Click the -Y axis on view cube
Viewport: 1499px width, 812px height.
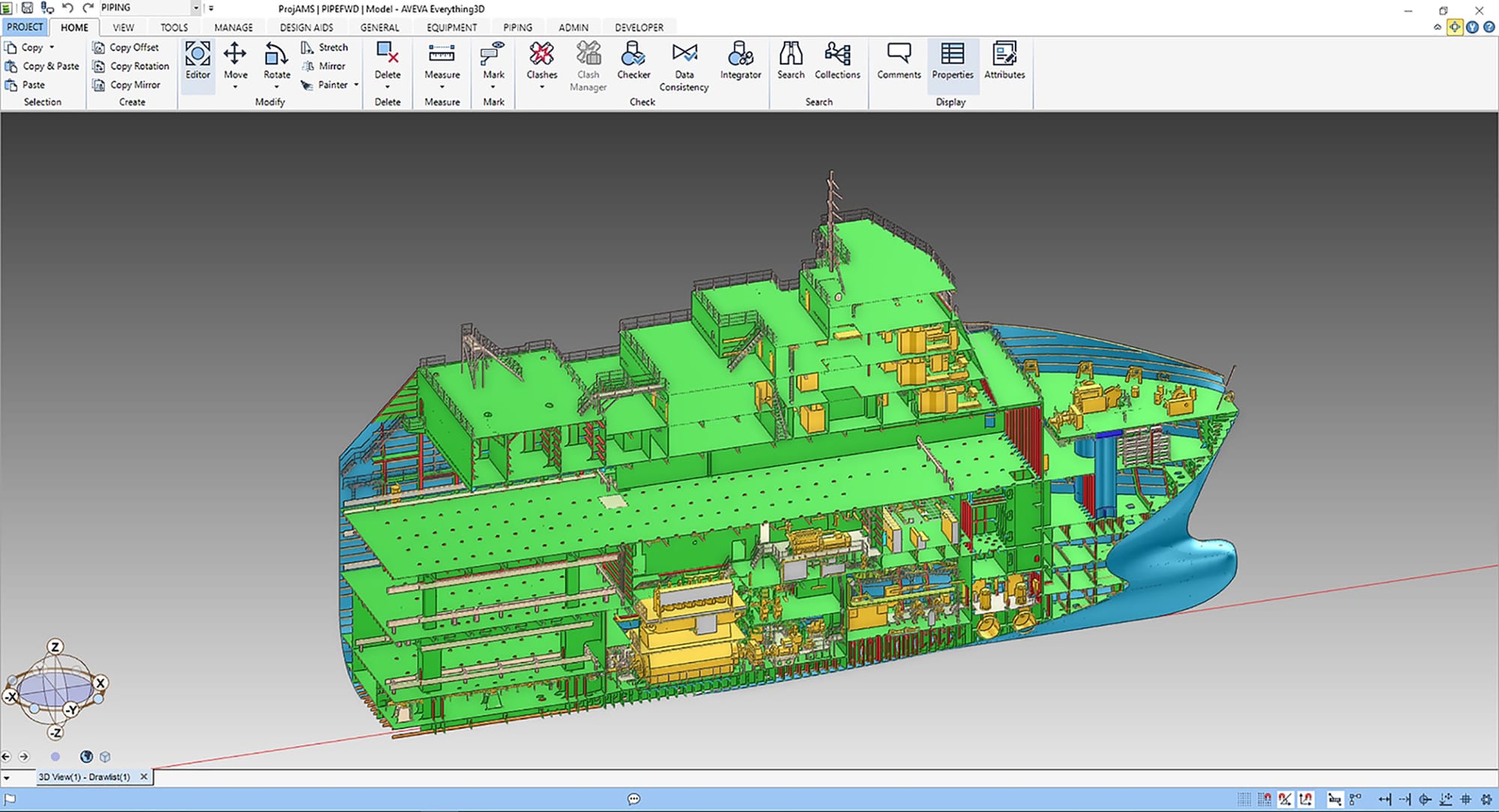click(71, 709)
